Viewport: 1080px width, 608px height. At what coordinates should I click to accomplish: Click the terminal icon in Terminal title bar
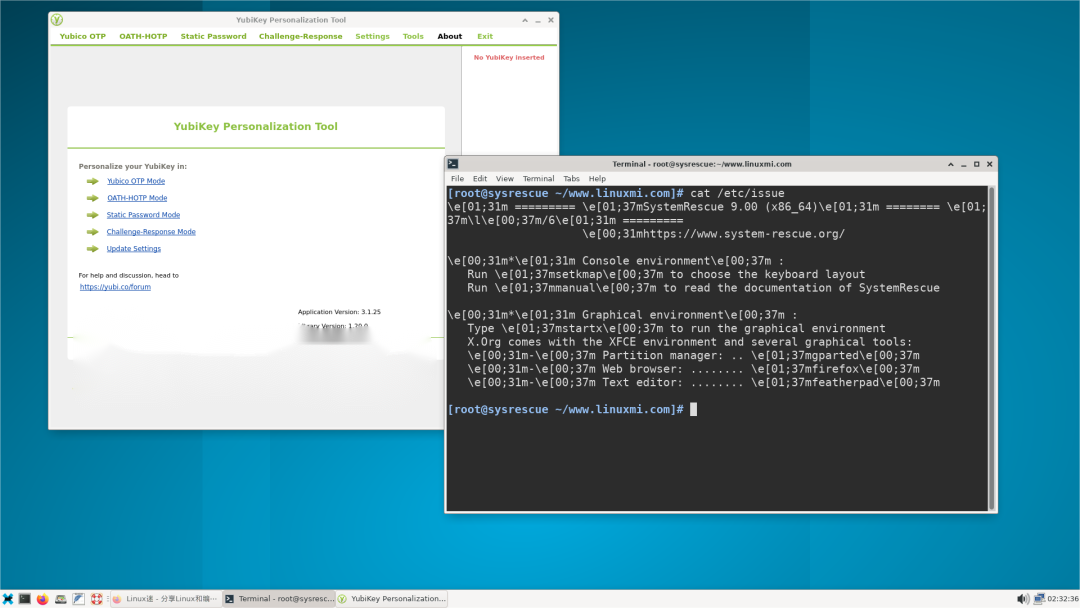point(453,164)
